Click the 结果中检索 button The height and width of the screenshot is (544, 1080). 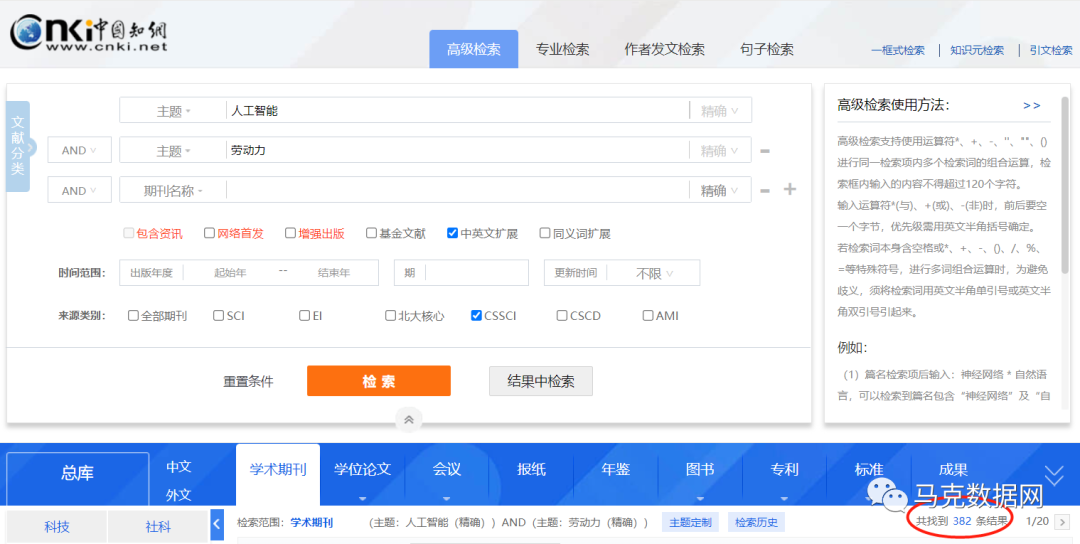point(541,381)
